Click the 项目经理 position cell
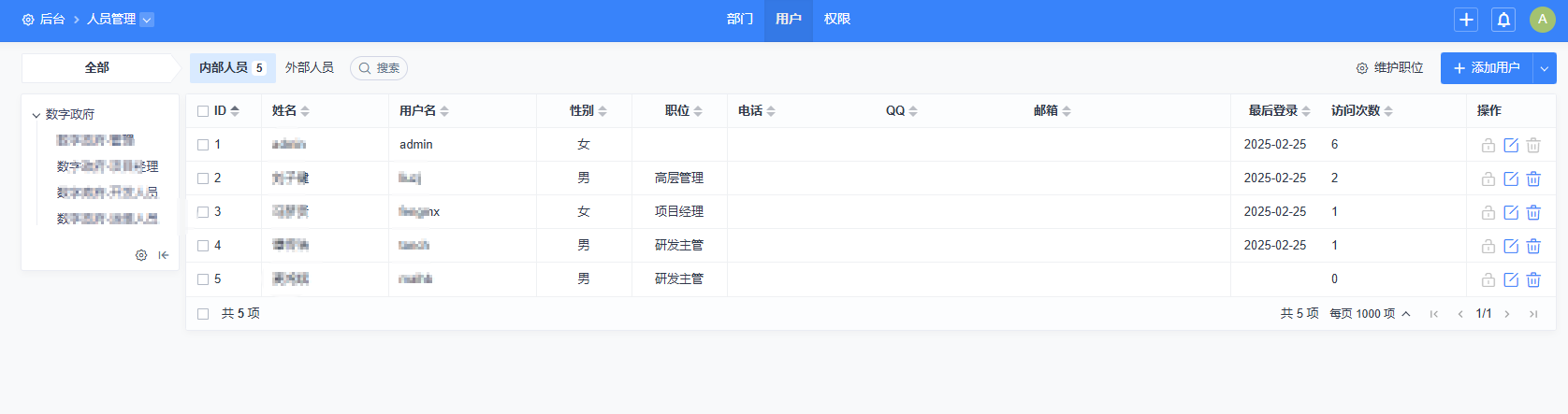1568x414 pixels. pyautogui.click(x=679, y=212)
